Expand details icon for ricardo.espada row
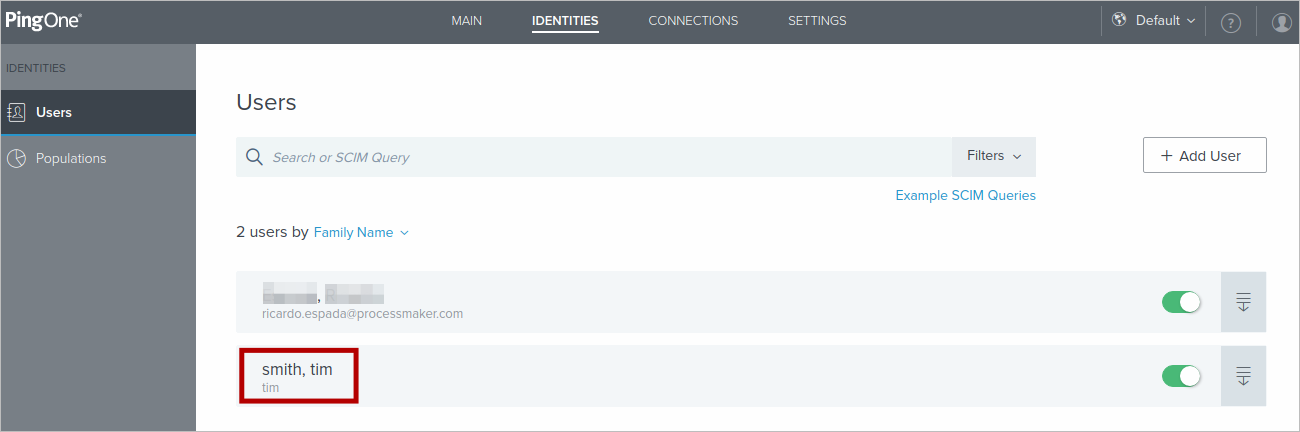This screenshot has width=1300, height=432. tap(1243, 302)
